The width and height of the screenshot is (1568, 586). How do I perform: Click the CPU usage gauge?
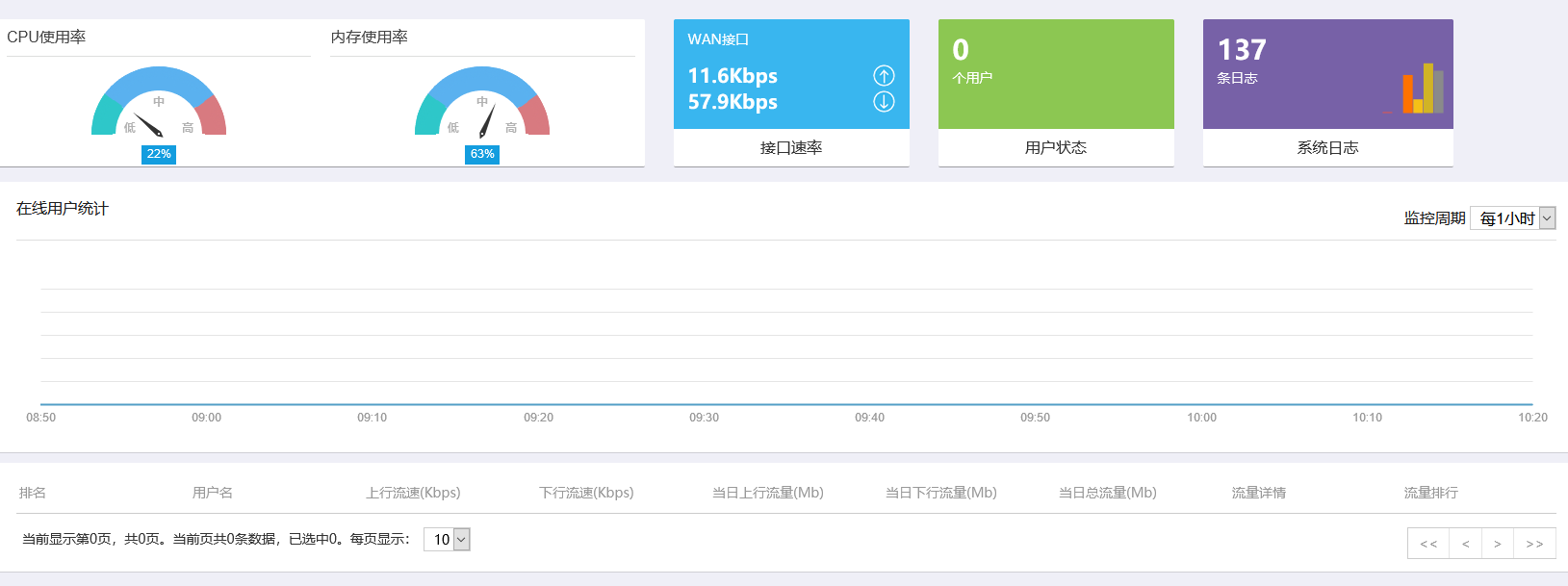[159, 101]
